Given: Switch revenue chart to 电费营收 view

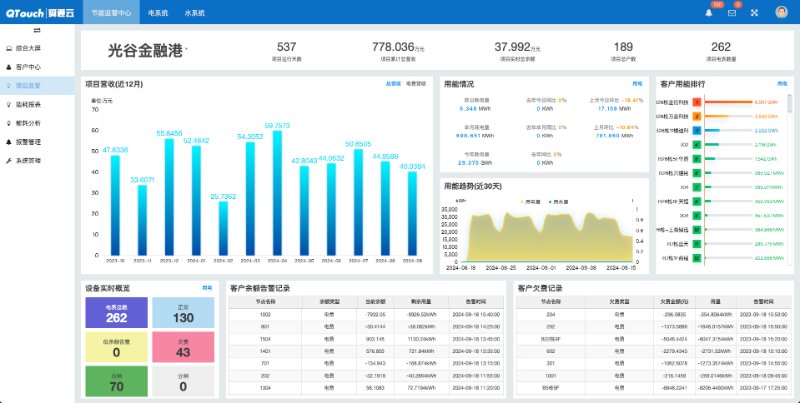Looking at the screenshot, I should click(x=416, y=84).
